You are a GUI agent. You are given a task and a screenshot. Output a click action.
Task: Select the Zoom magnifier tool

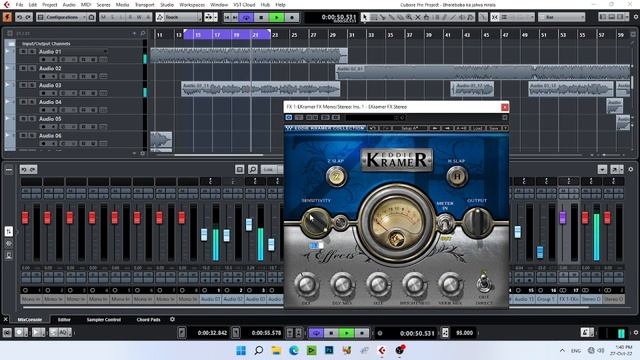(409, 18)
